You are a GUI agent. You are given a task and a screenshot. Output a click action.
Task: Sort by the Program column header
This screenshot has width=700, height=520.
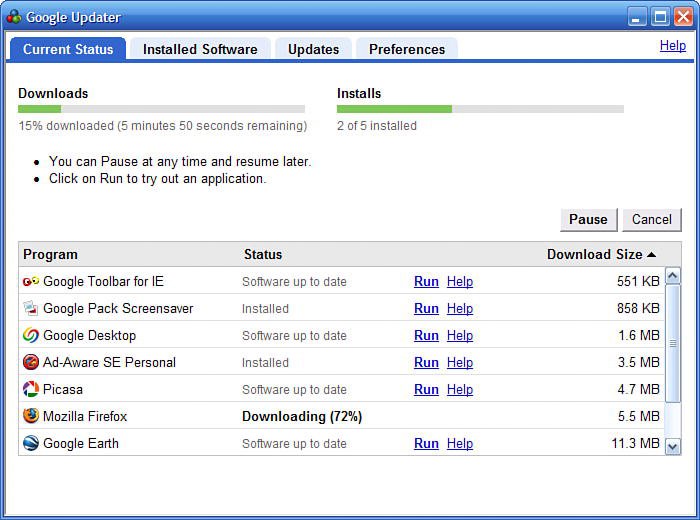click(50, 254)
